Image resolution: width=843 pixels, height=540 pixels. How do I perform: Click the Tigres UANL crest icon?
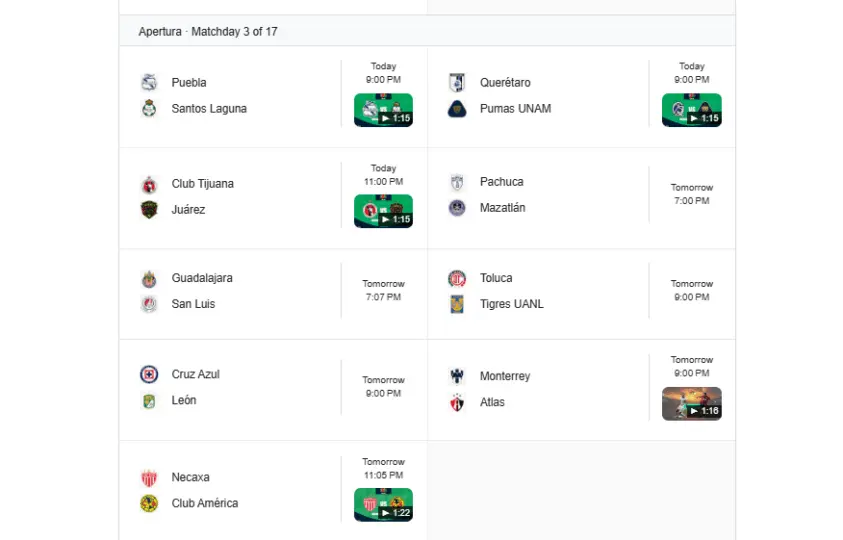(457, 304)
